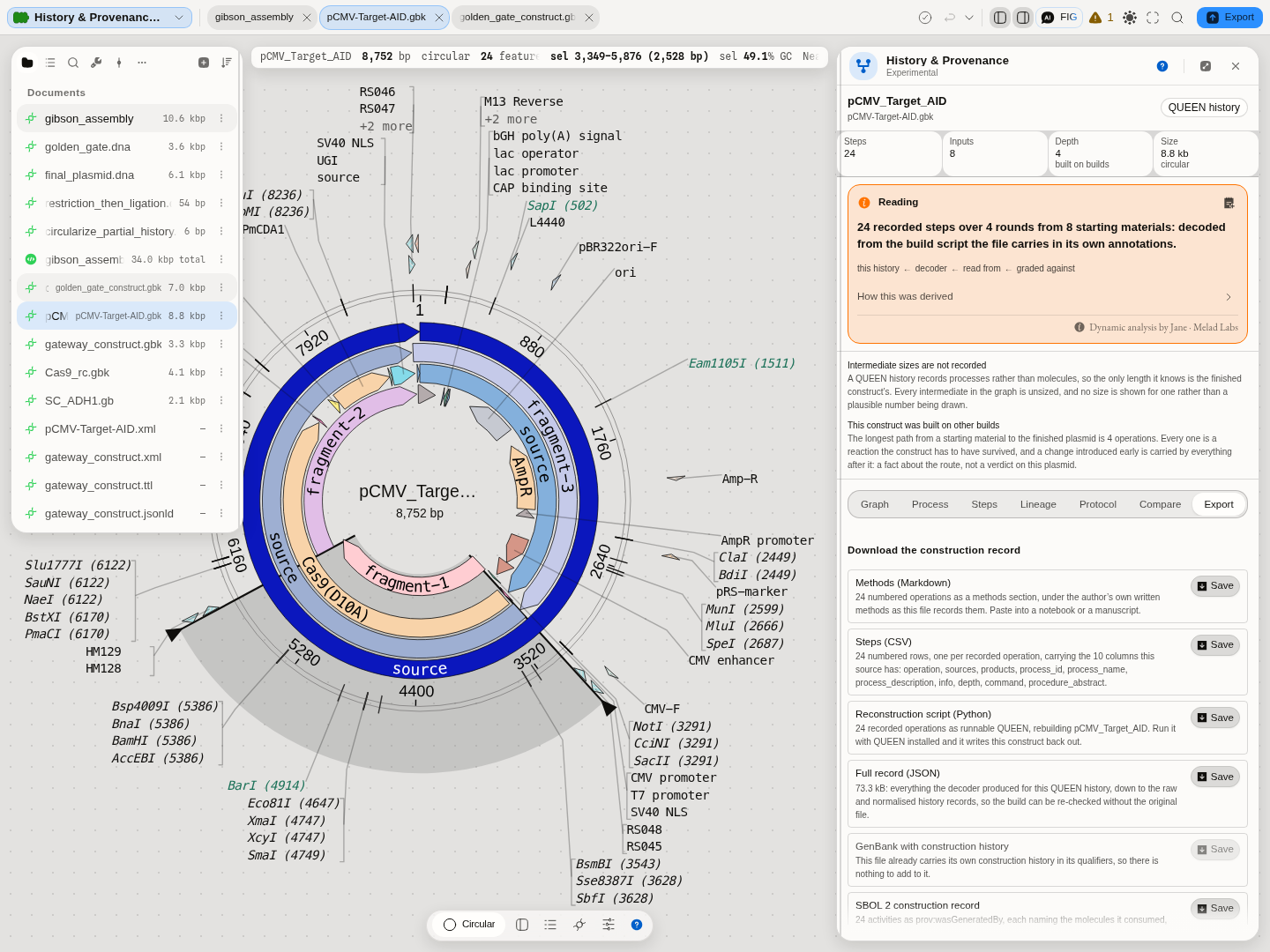Open the global search icon in top bar

point(1177,18)
